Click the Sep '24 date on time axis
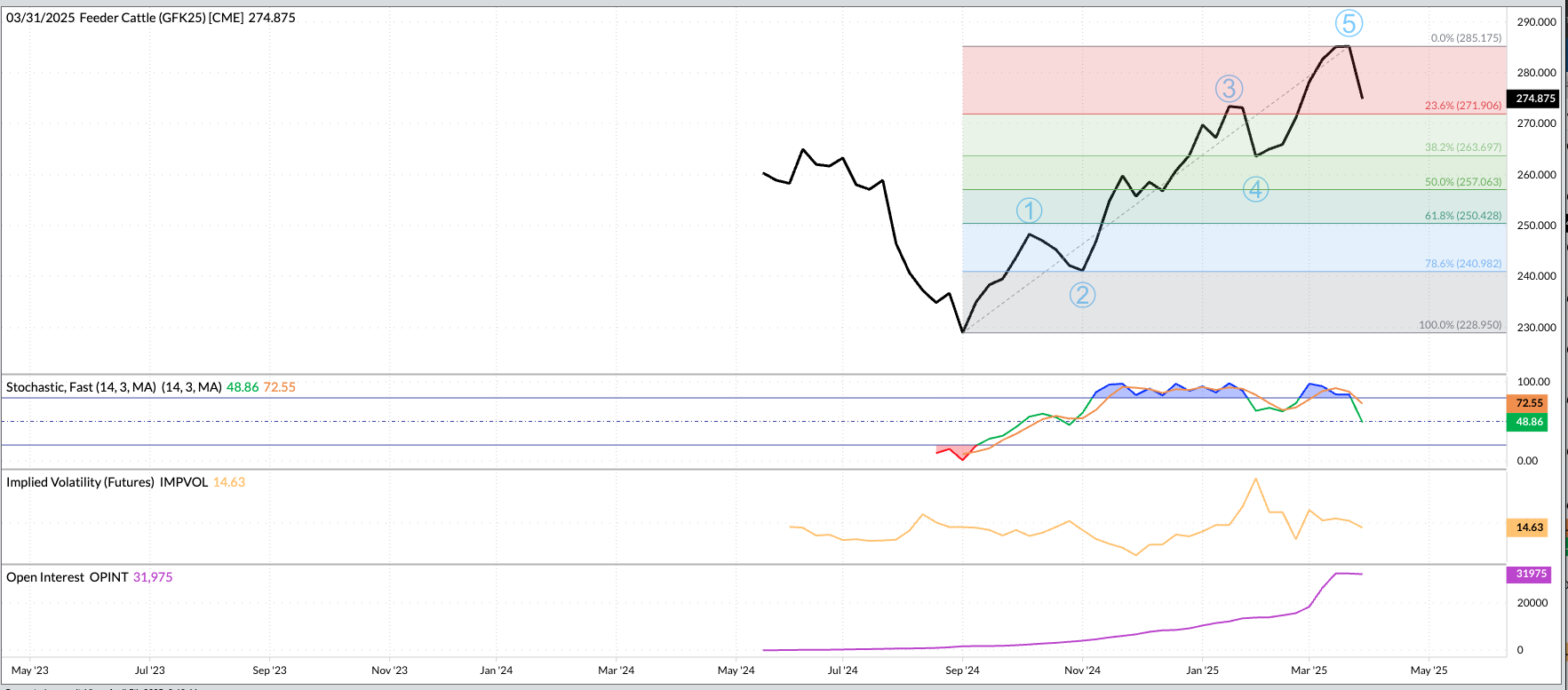The height and width of the screenshot is (690, 1568). (962, 670)
